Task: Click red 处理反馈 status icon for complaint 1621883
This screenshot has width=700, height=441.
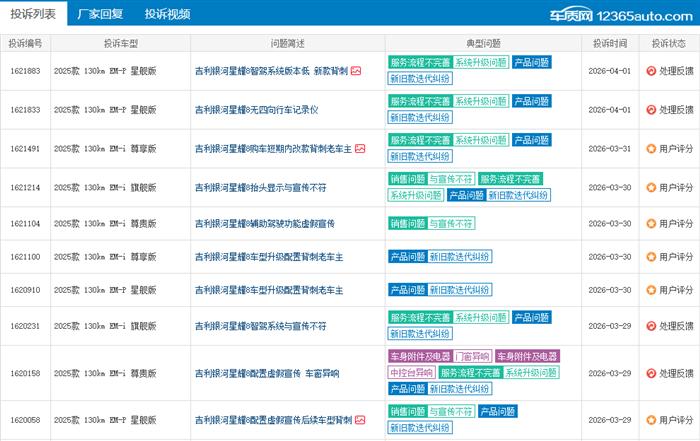Action: tap(651, 72)
